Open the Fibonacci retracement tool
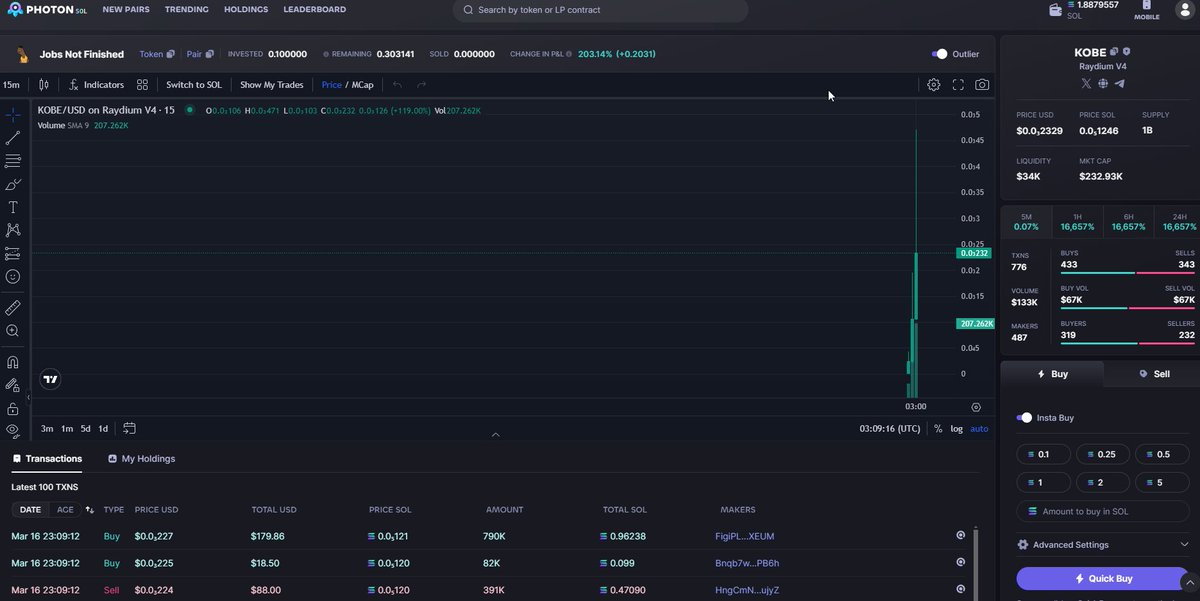This screenshot has height=601, width=1200. click(13, 161)
